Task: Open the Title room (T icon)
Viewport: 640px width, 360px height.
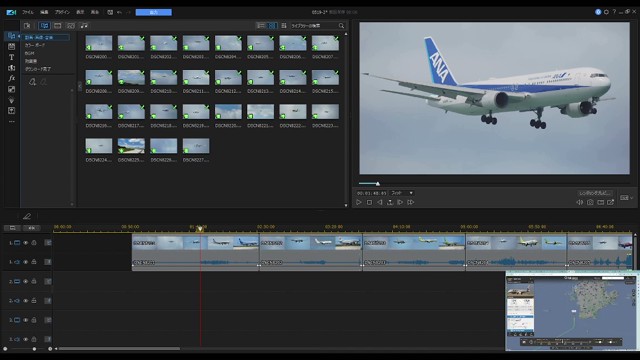Action: (11, 57)
